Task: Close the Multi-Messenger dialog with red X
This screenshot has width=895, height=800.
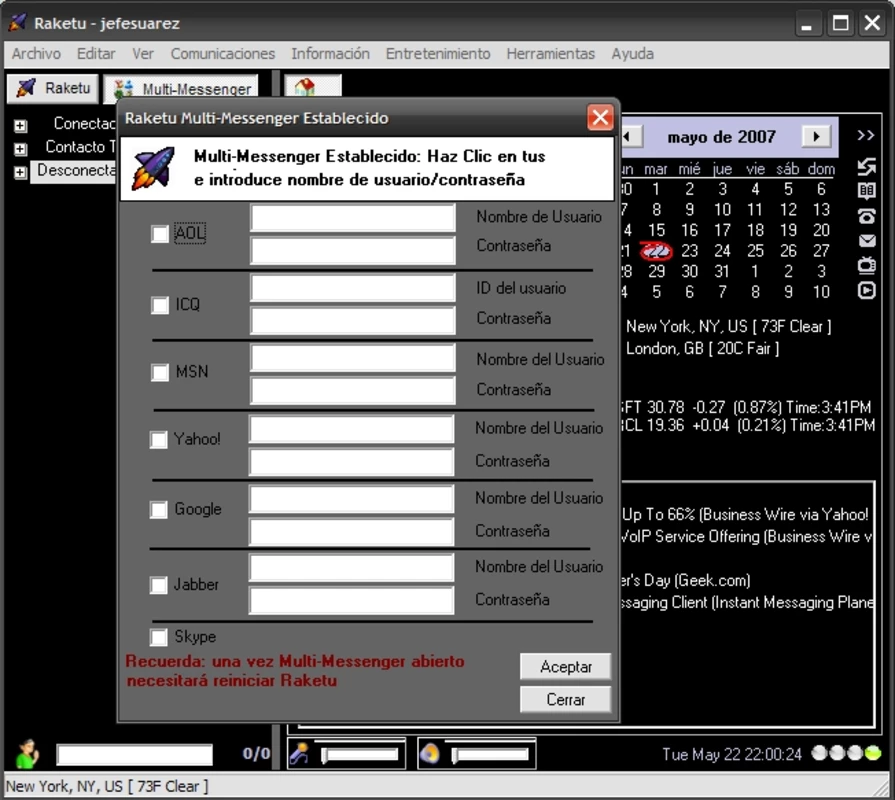Action: (x=600, y=118)
